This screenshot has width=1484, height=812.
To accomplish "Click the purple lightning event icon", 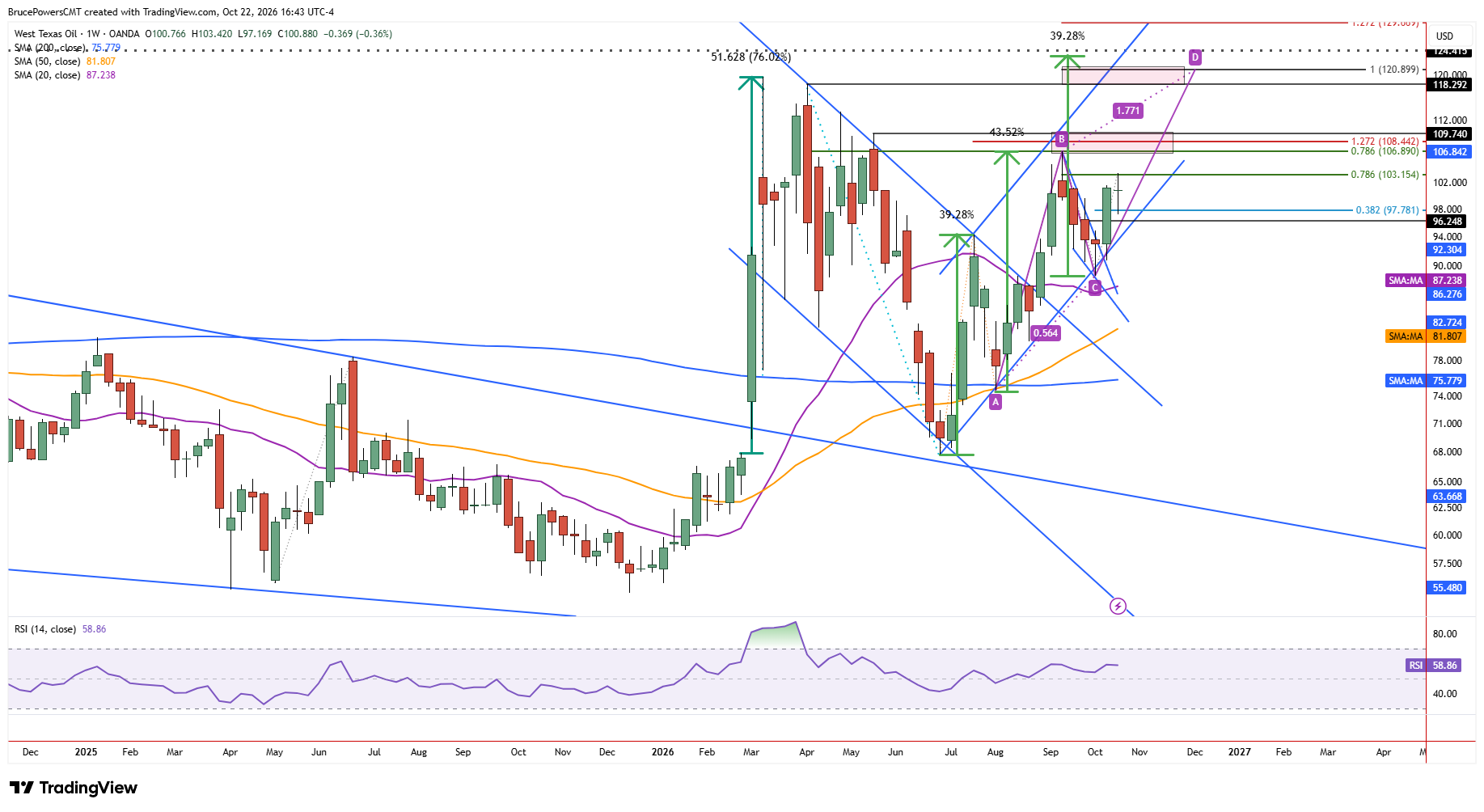I will pos(1118,606).
